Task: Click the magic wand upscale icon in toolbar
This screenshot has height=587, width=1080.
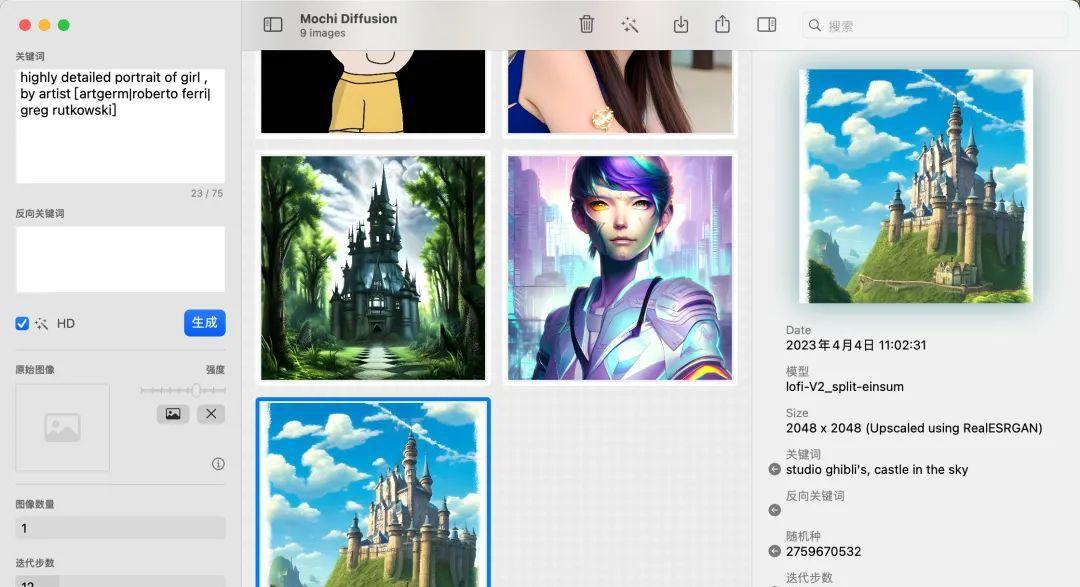Action: coord(630,25)
